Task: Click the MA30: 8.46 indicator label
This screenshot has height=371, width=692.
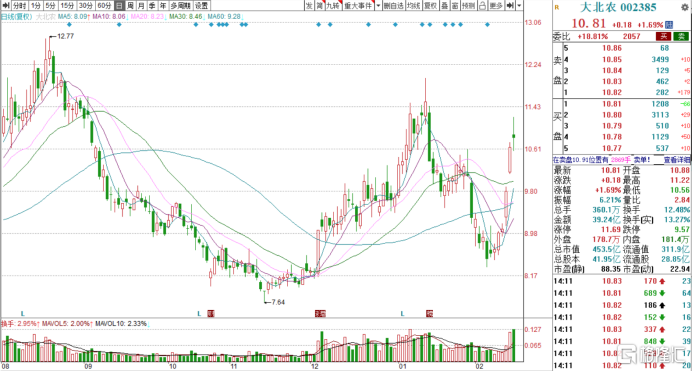Action: click(x=186, y=16)
